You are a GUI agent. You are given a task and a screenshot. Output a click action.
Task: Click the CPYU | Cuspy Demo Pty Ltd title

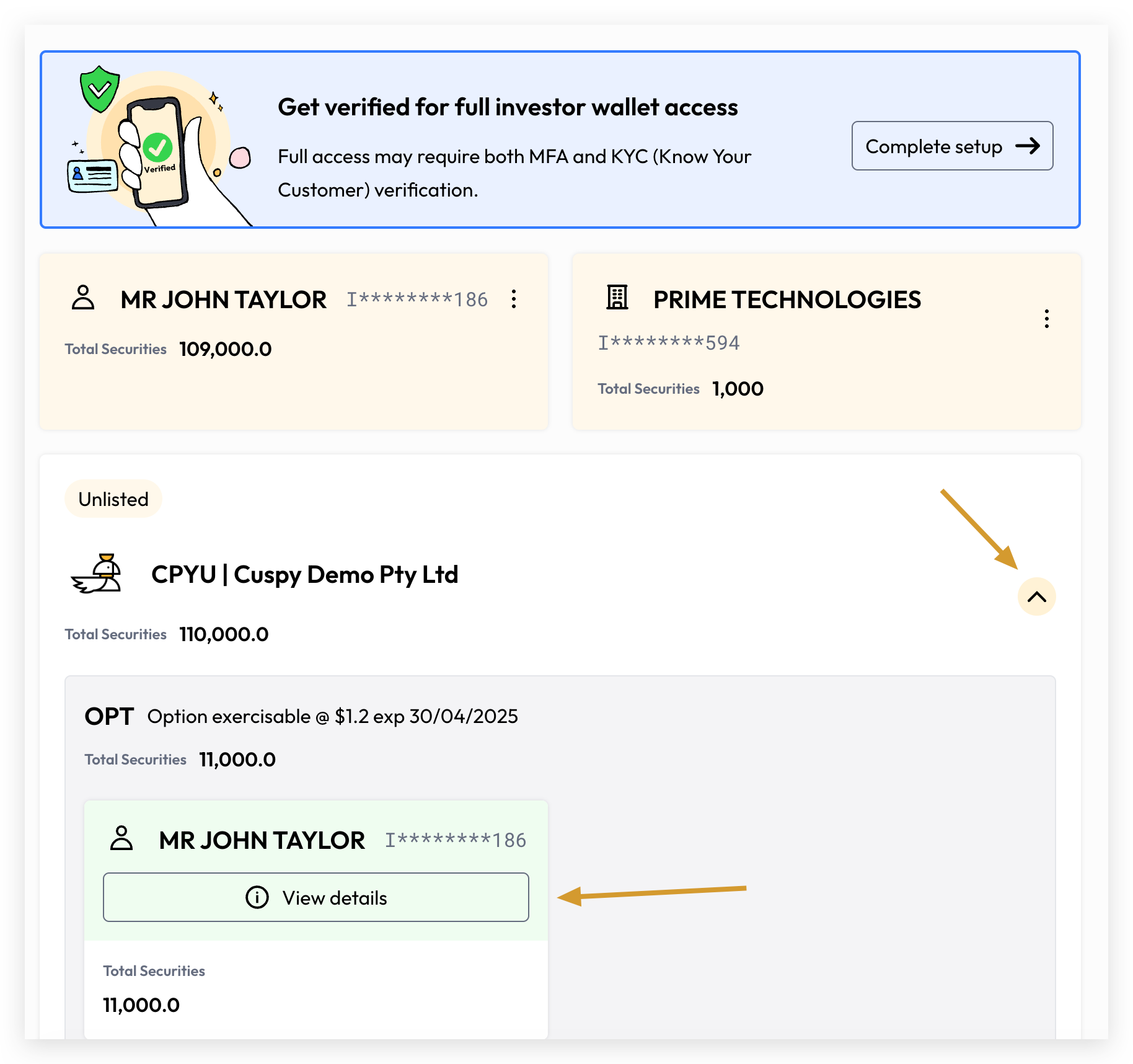pos(305,575)
